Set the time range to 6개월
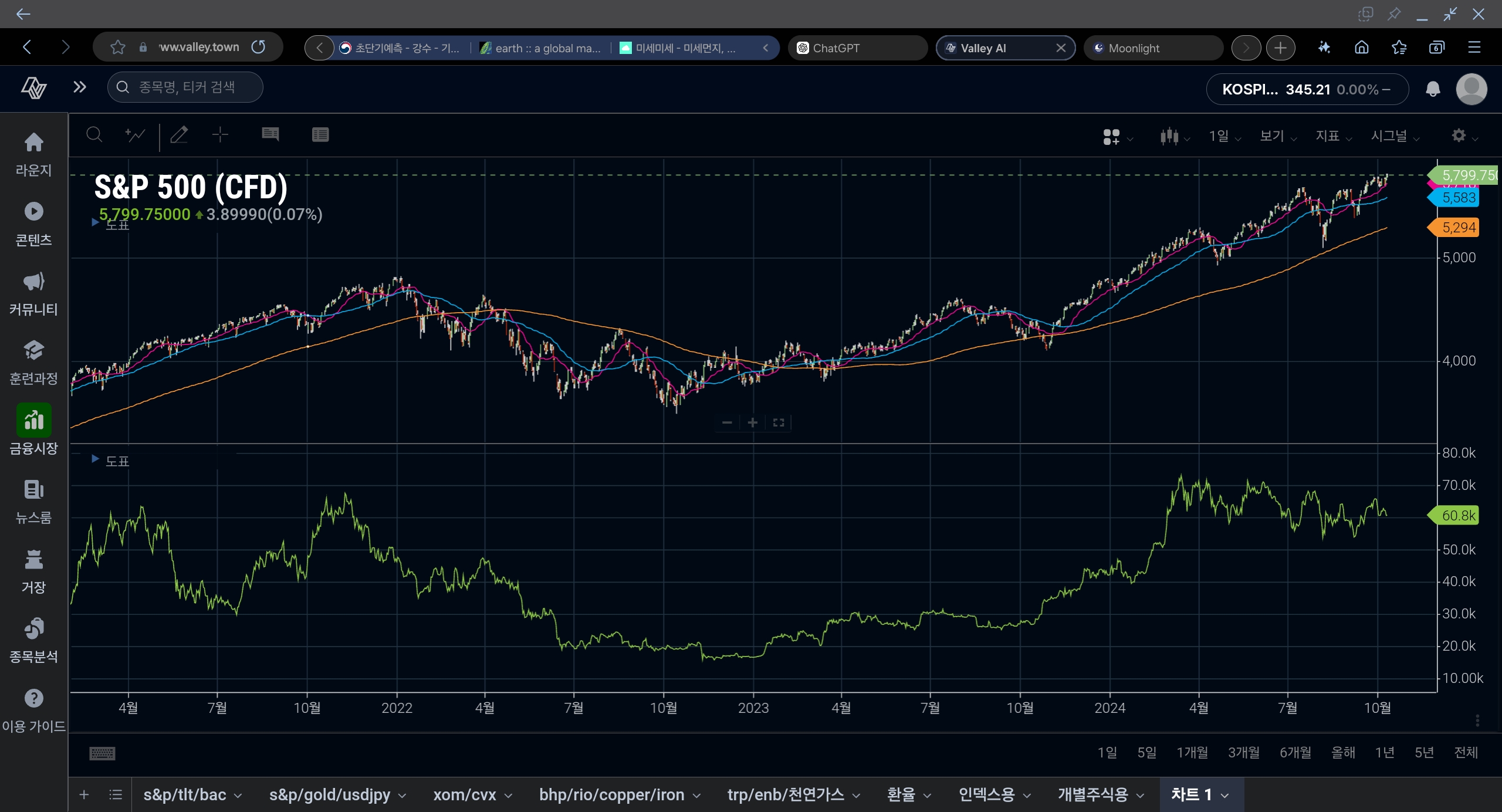The height and width of the screenshot is (812, 1502). pyautogui.click(x=1295, y=753)
